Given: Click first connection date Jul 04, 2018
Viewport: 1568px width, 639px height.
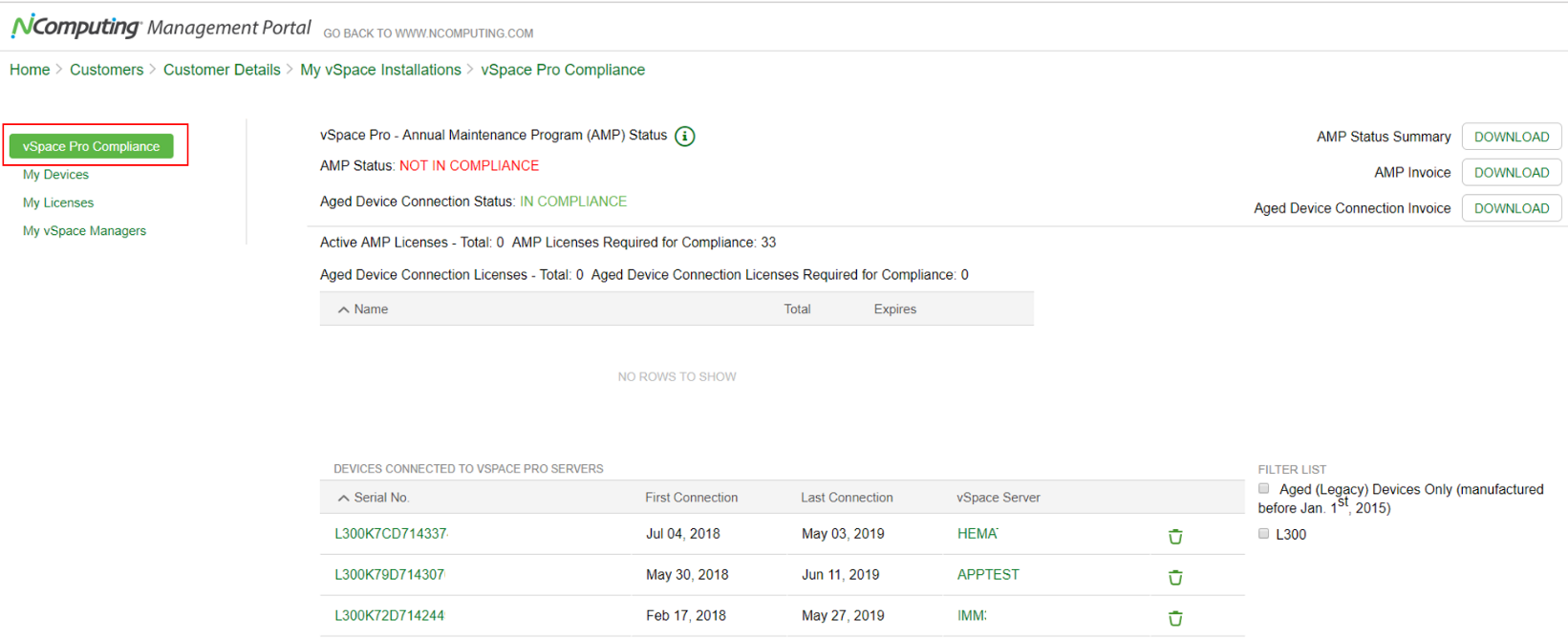Looking at the screenshot, I should (x=683, y=534).
